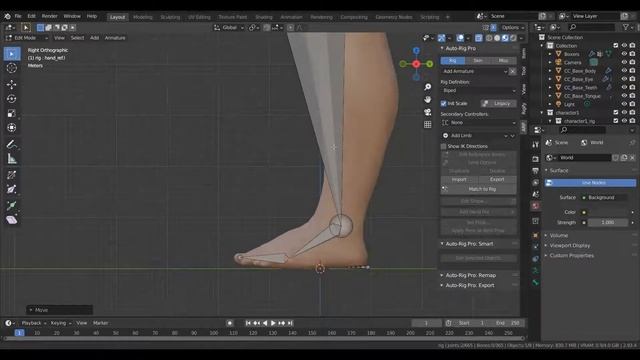Viewport: 640px width, 360px height.
Task: Switch perspective/orthographic grid icon
Action: pyautogui.click(x=427, y=124)
